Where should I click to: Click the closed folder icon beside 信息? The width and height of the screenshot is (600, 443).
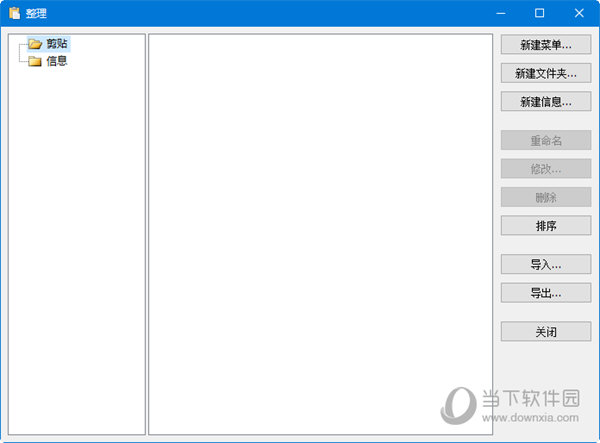(x=35, y=61)
